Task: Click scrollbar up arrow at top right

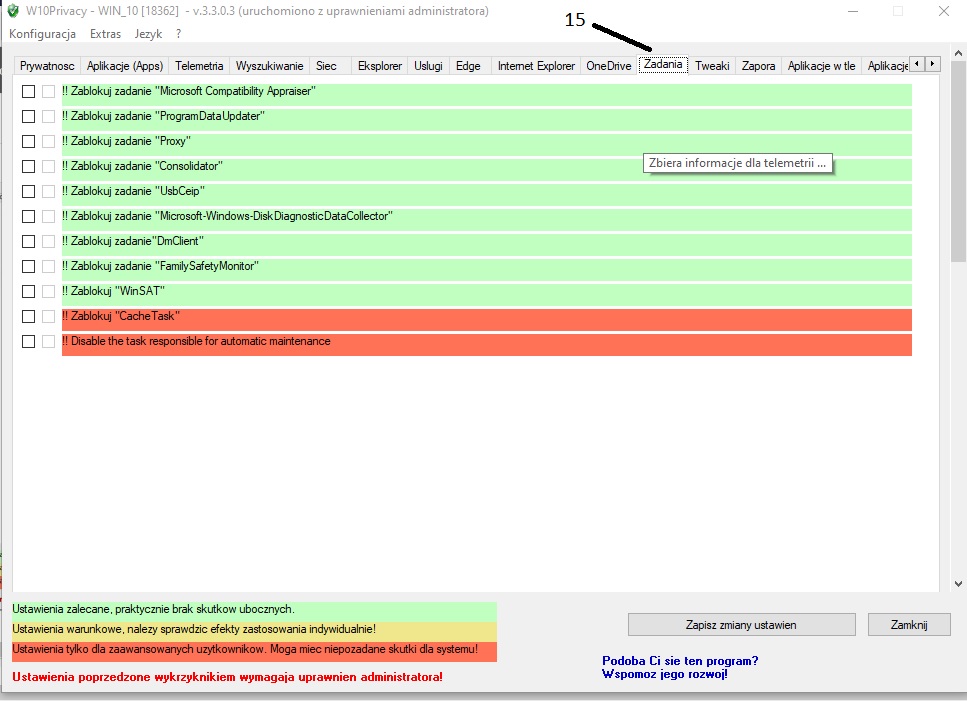Action: click(958, 53)
